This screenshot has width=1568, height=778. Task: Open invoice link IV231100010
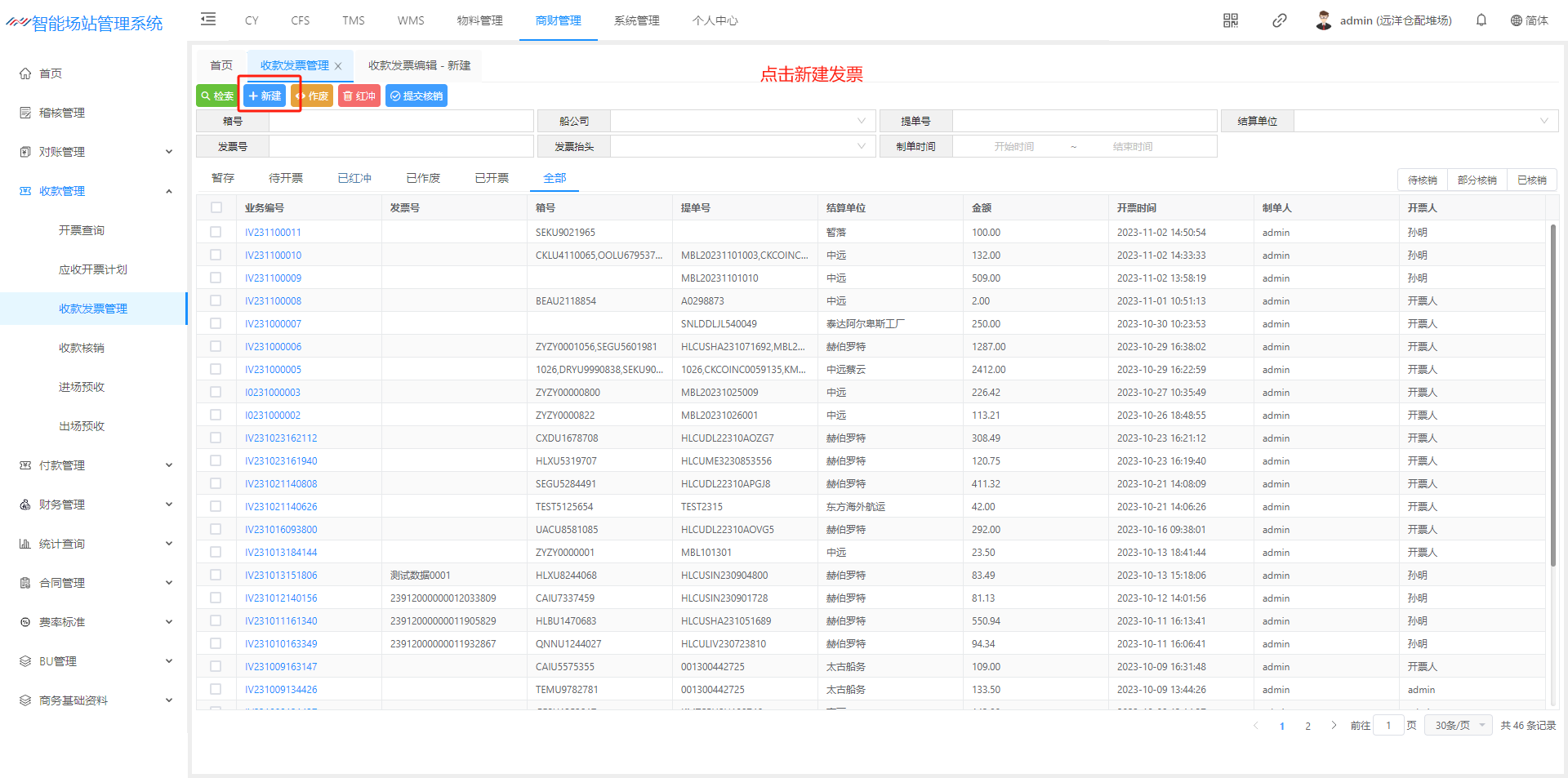[273, 256]
